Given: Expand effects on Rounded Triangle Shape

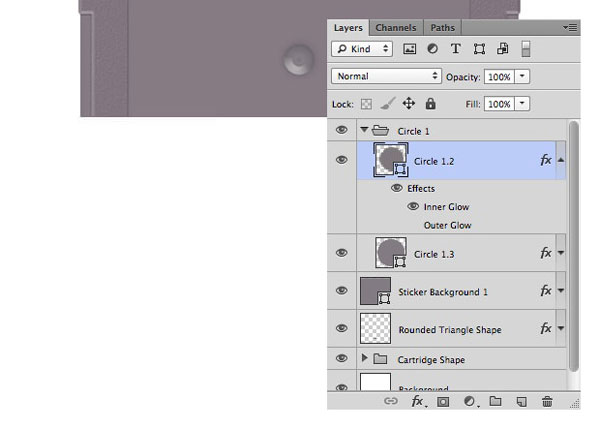Looking at the screenshot, I should [x=561, y=328].
